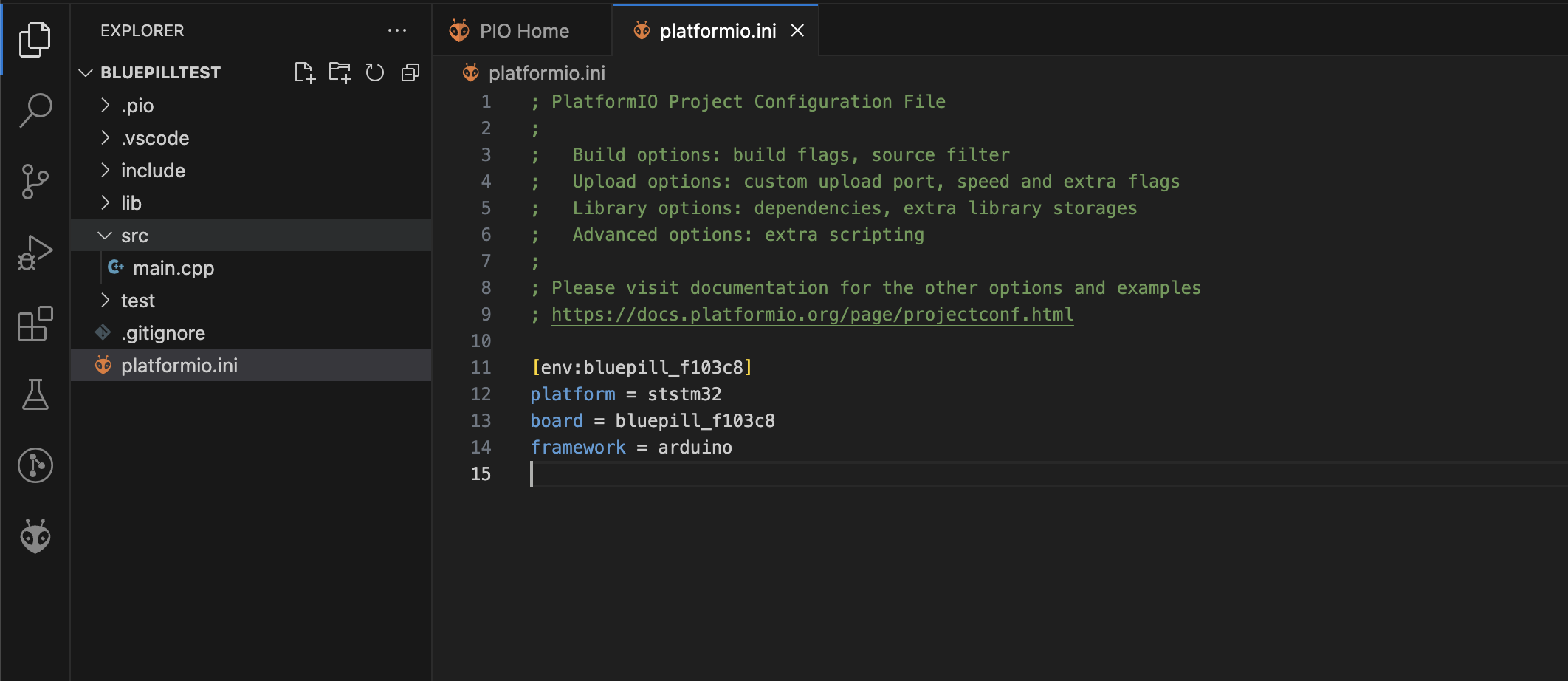Open the Testing flask icon view
Screen dimensions: 1568x681
tap(35, 394)
